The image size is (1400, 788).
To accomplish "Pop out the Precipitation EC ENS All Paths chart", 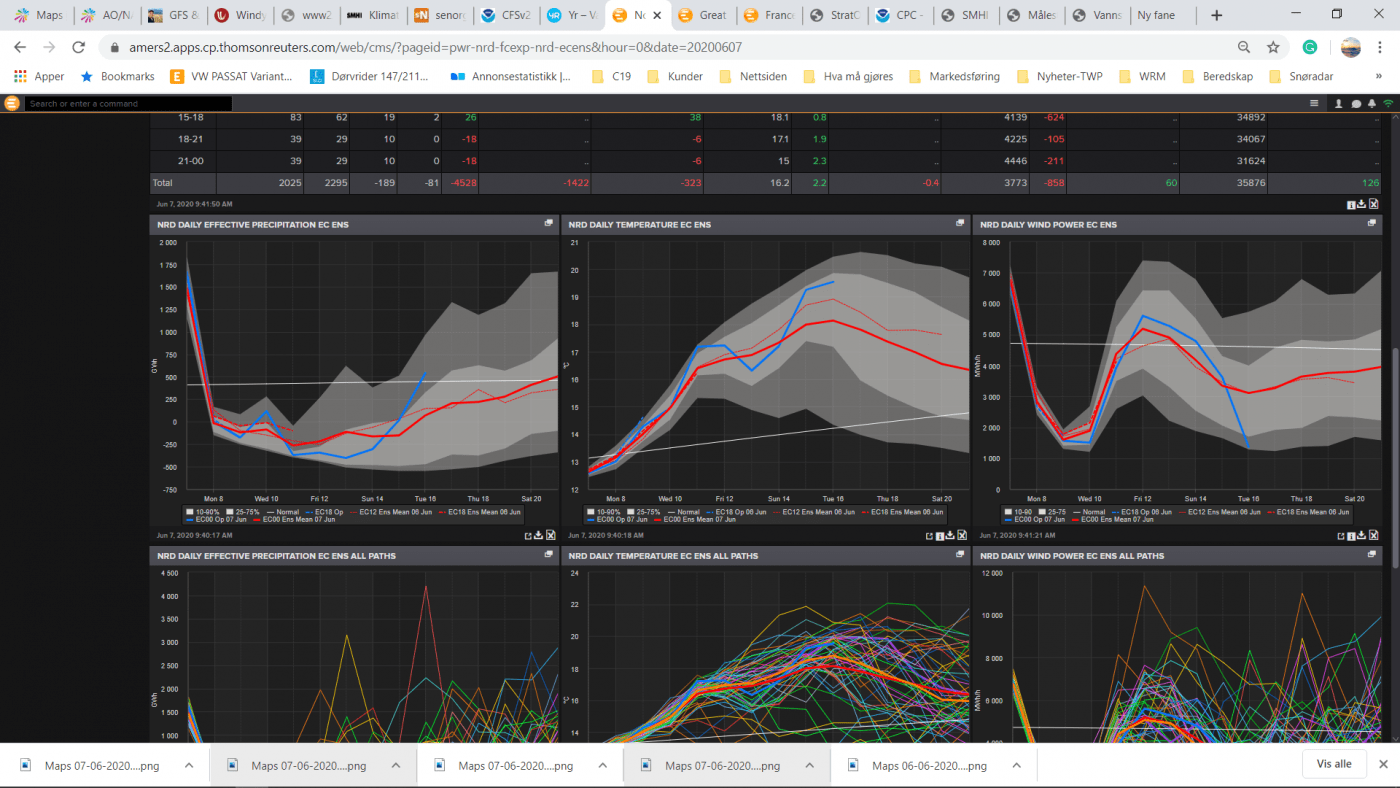I will click(549, 554).
